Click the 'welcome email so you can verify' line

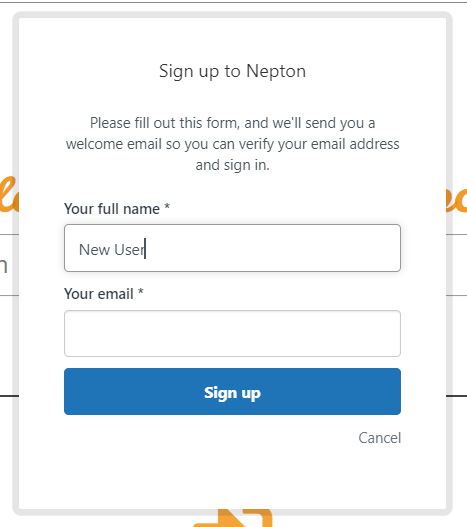[x=232, y=144]
